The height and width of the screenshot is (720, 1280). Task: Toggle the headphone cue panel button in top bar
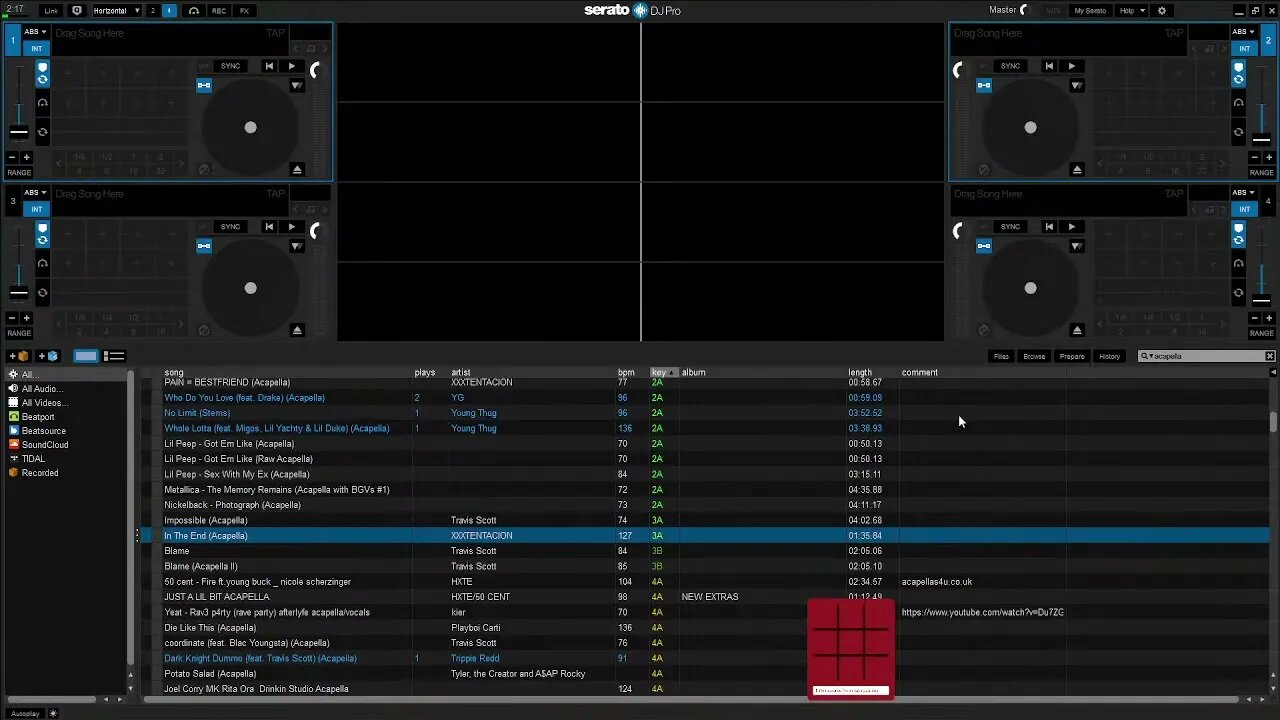[194, 10]
